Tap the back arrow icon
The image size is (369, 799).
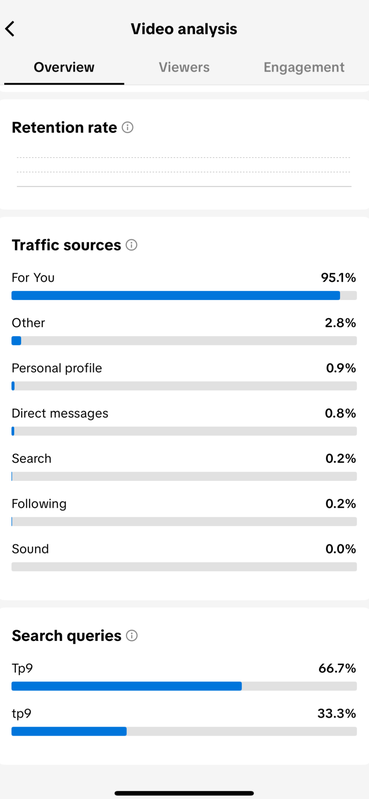(x=10, y=29)
